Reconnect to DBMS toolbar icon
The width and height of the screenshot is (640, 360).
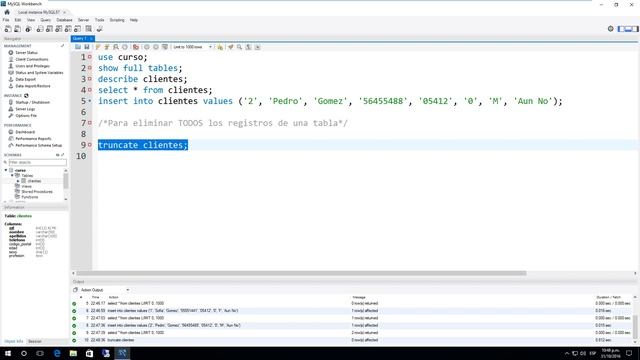[x=100, y=29]
